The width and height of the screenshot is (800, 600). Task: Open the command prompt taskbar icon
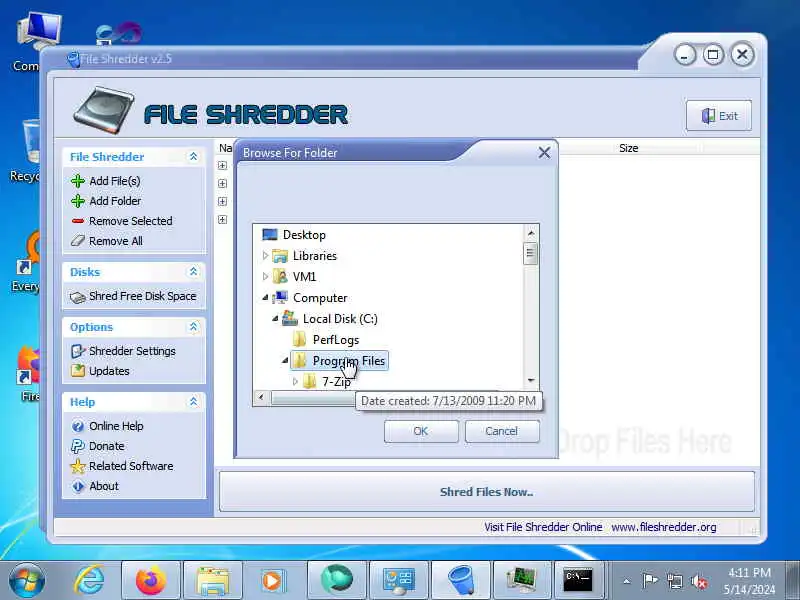(x=579, y=580)
